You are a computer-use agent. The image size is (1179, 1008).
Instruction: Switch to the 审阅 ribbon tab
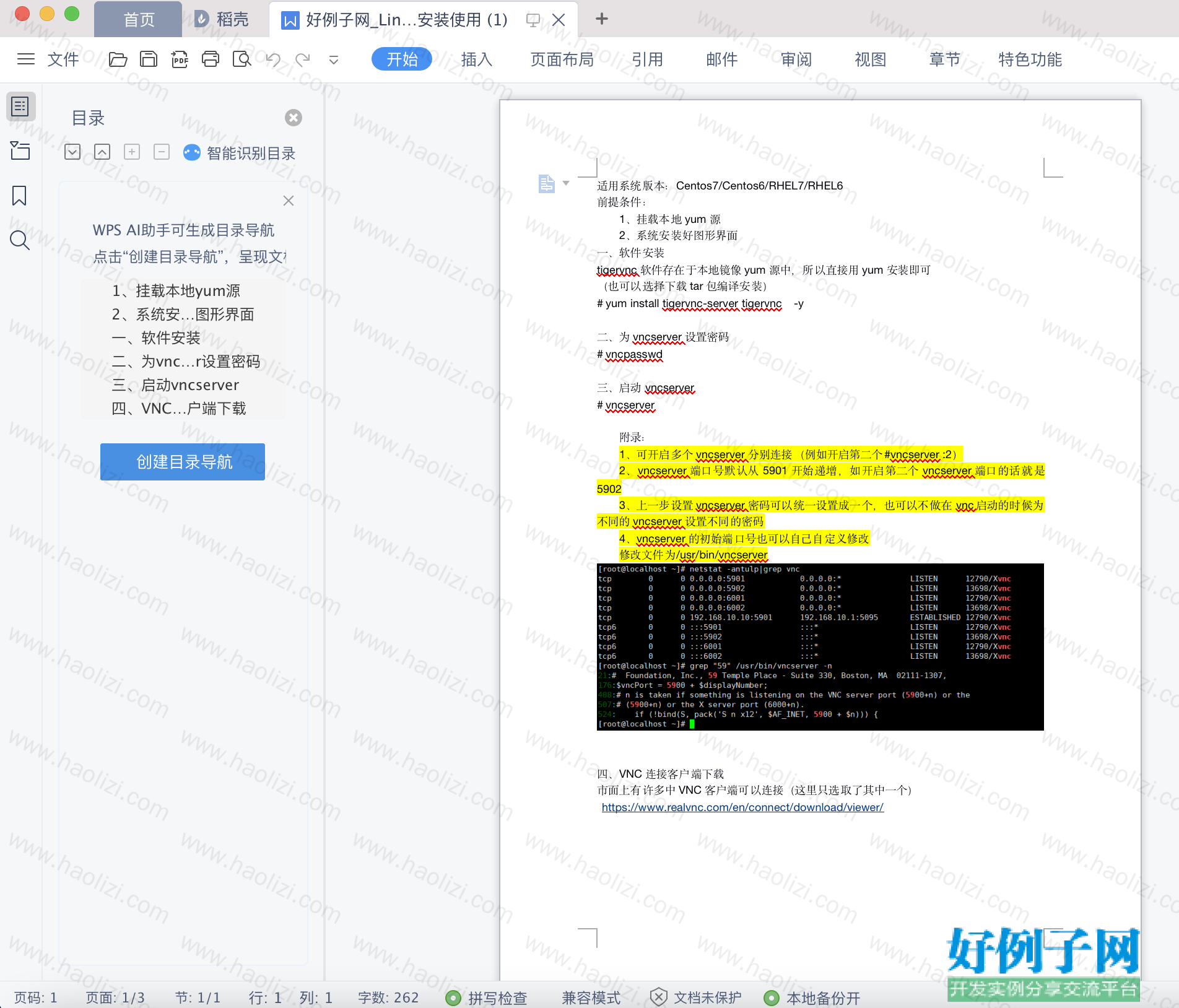[796, 59]
